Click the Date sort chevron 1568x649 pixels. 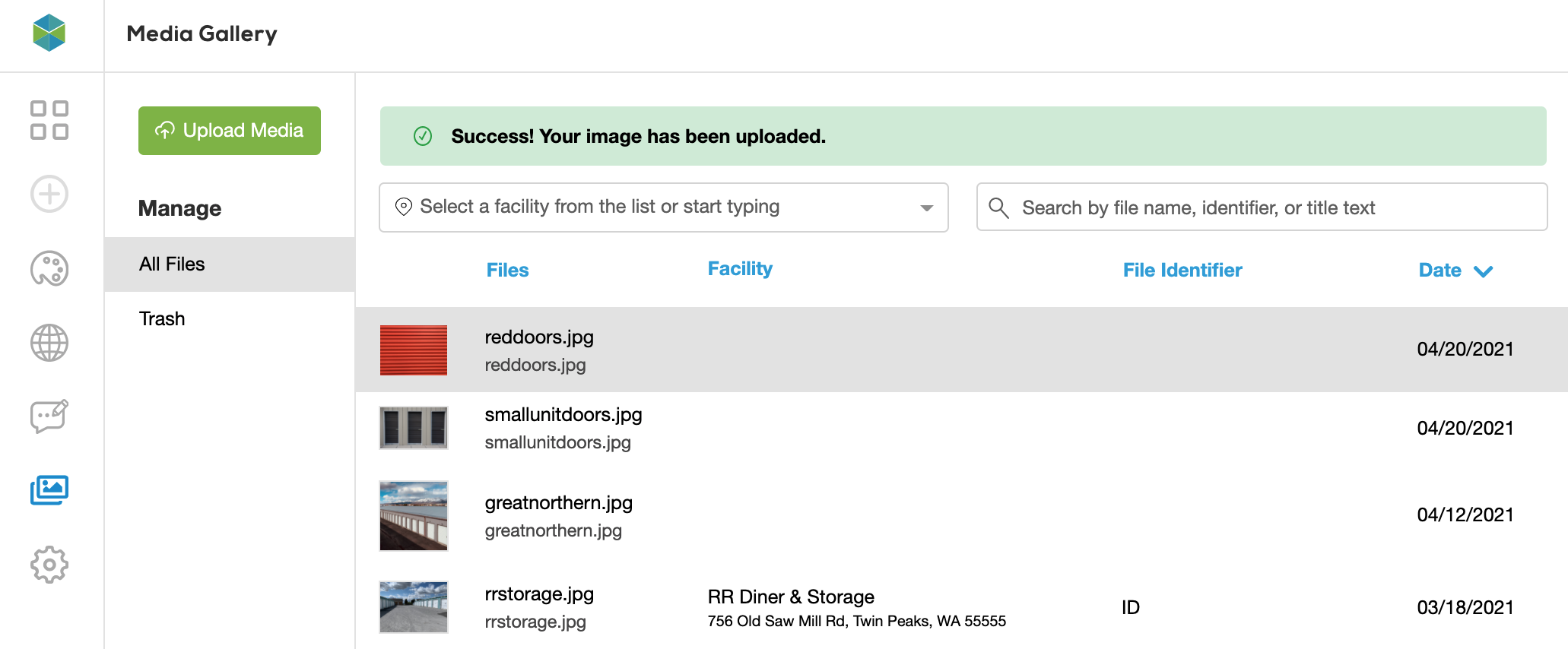[x=1483, y=271]
